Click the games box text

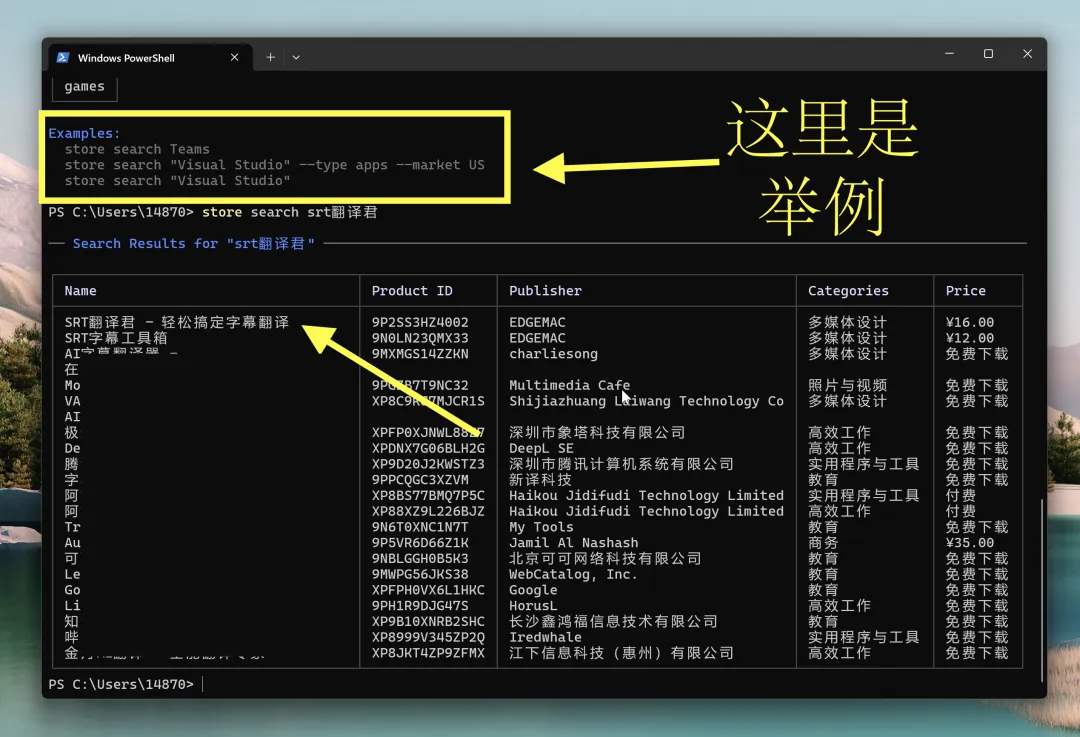point(84,87)
